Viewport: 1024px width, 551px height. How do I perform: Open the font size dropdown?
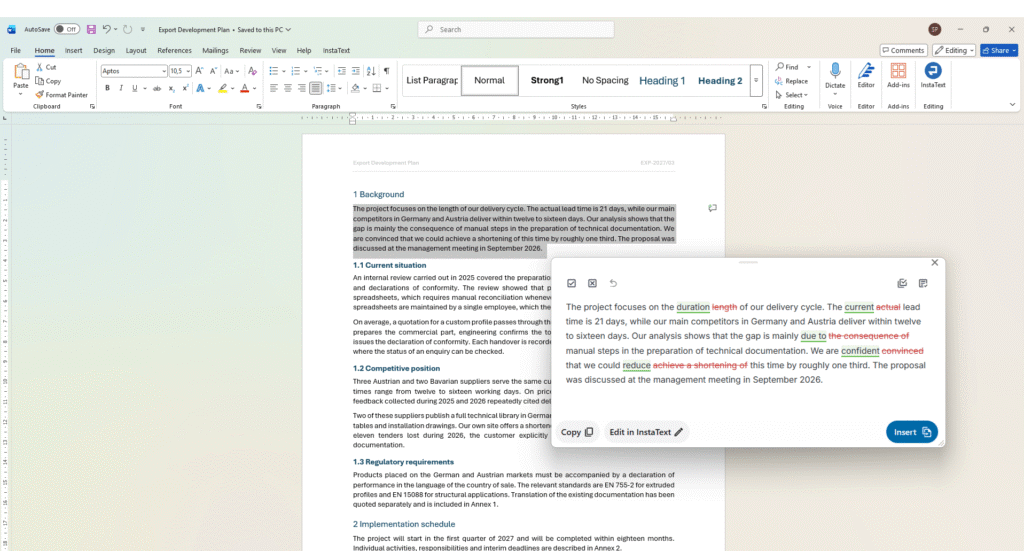[x=188, y=71]
